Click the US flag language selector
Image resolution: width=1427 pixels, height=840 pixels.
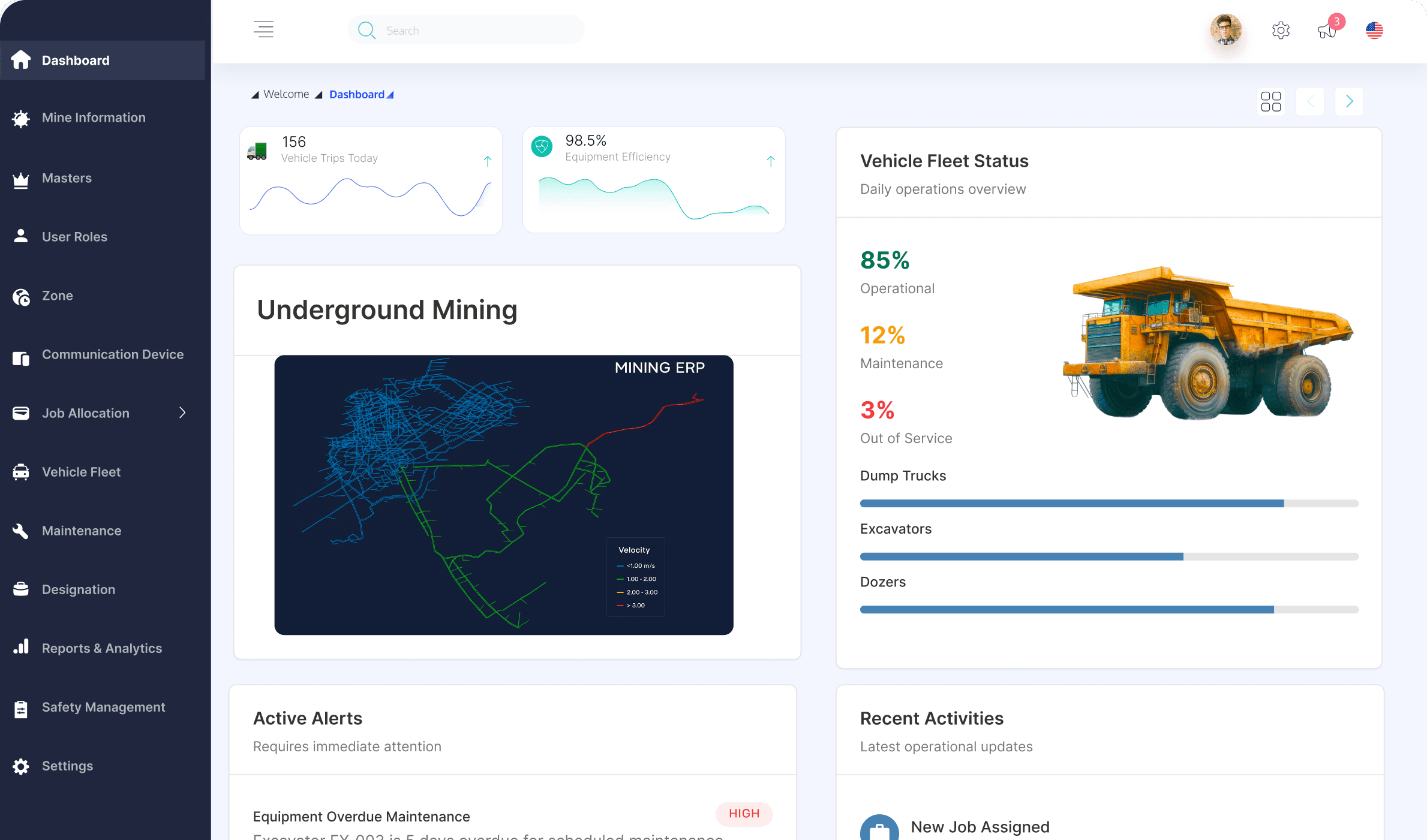click(x=1374, y=30)
